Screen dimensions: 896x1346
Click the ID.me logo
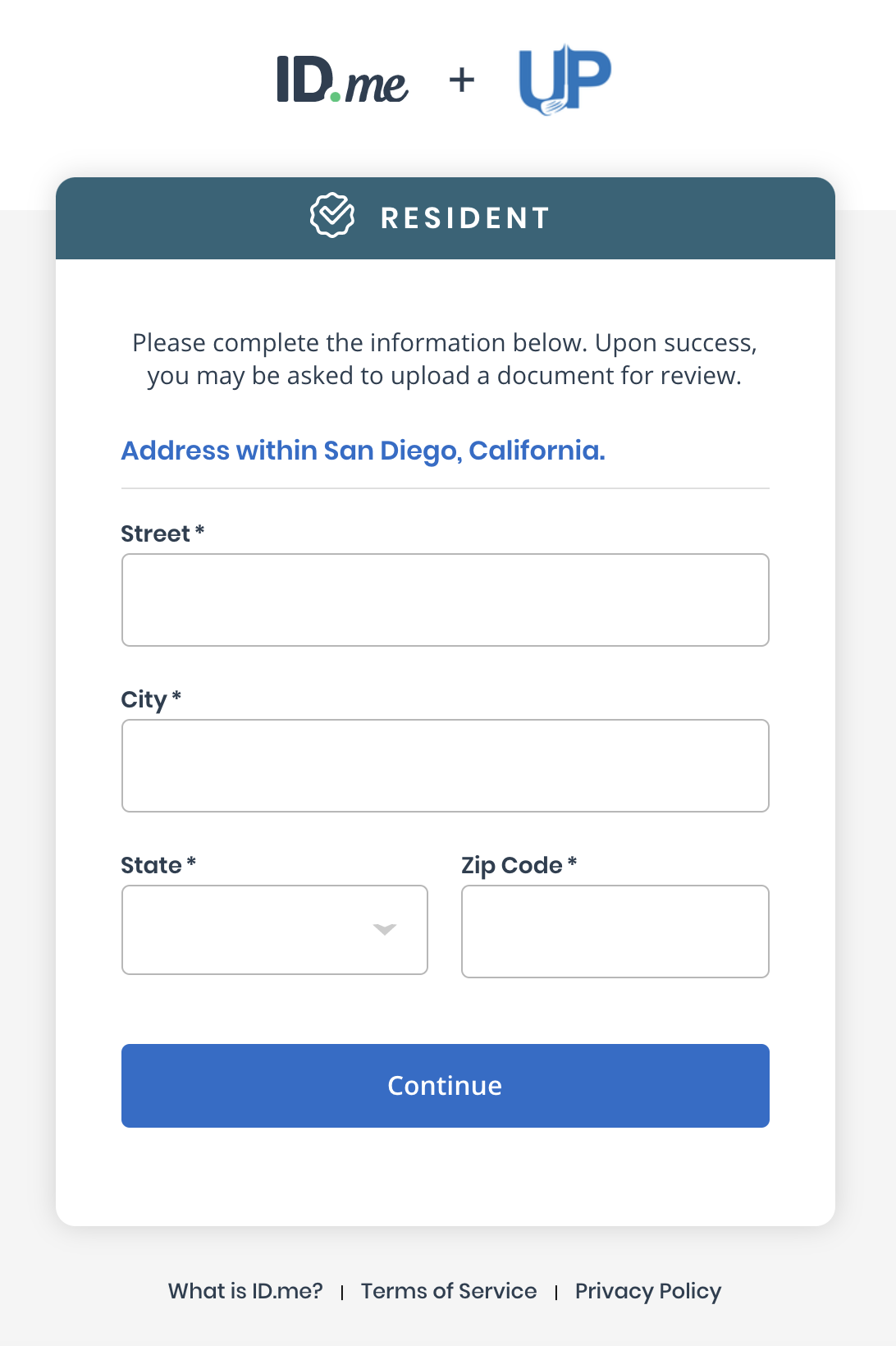[342, 80]
